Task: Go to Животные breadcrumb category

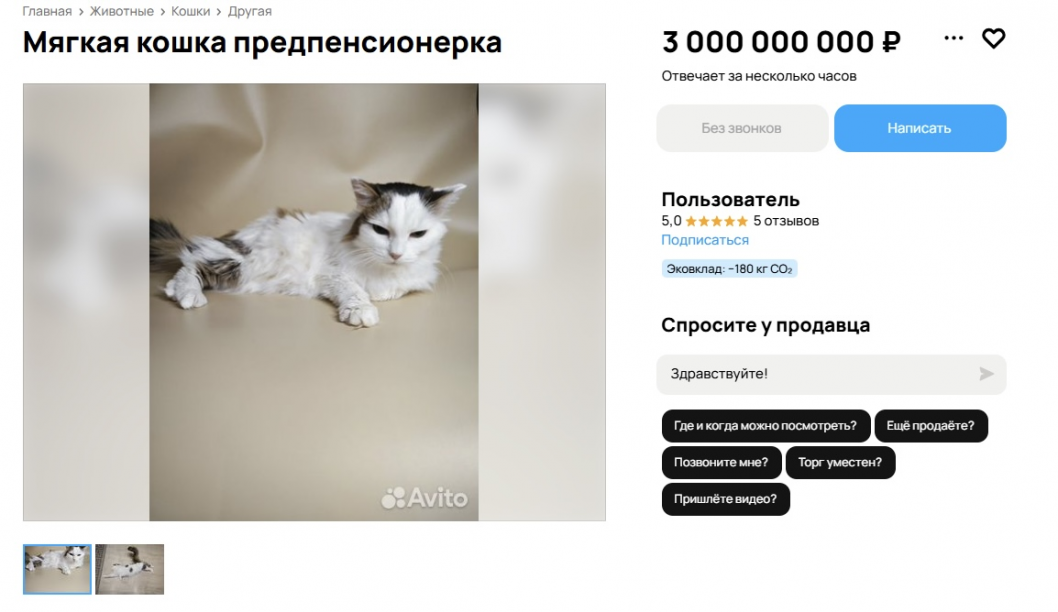Action: tap(121, 11)
